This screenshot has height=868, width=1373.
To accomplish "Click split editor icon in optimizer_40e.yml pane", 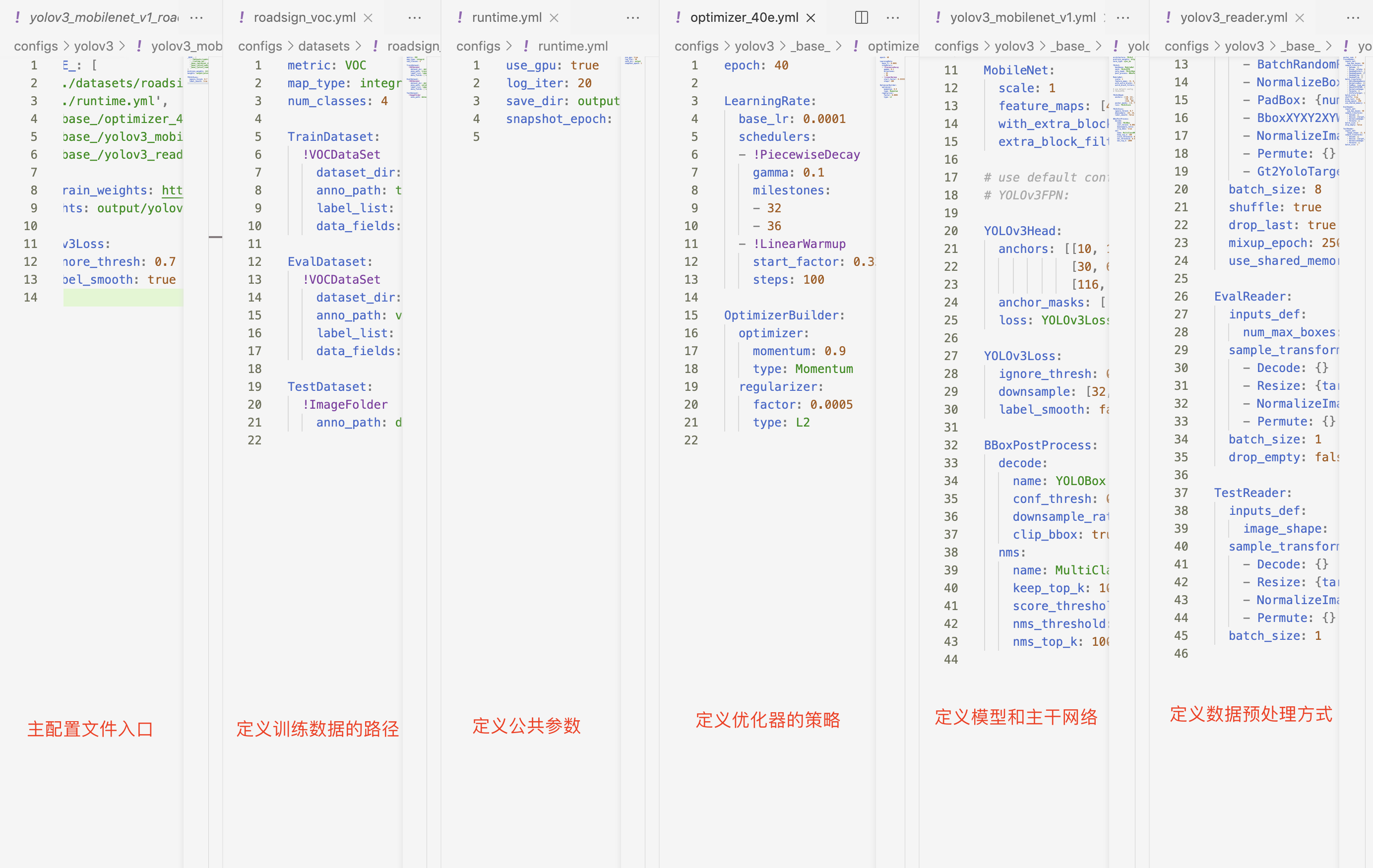I will [x=861, y=18].
